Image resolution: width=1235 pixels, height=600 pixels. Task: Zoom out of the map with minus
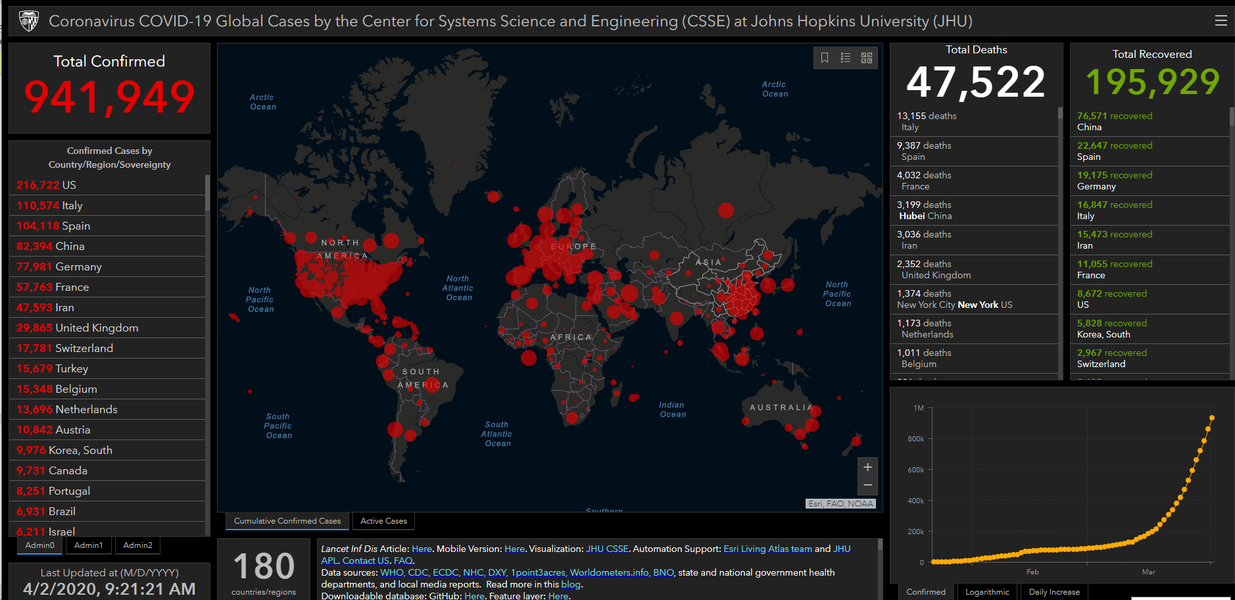867,485
